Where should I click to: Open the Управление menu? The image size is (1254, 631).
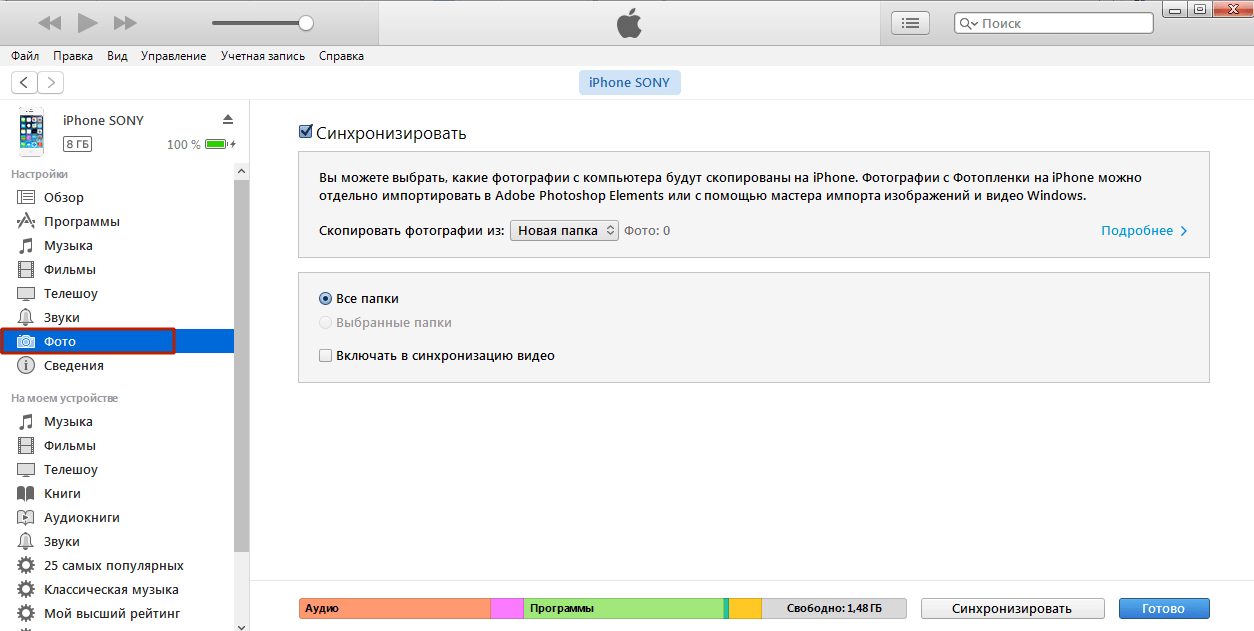coord(173,56)
